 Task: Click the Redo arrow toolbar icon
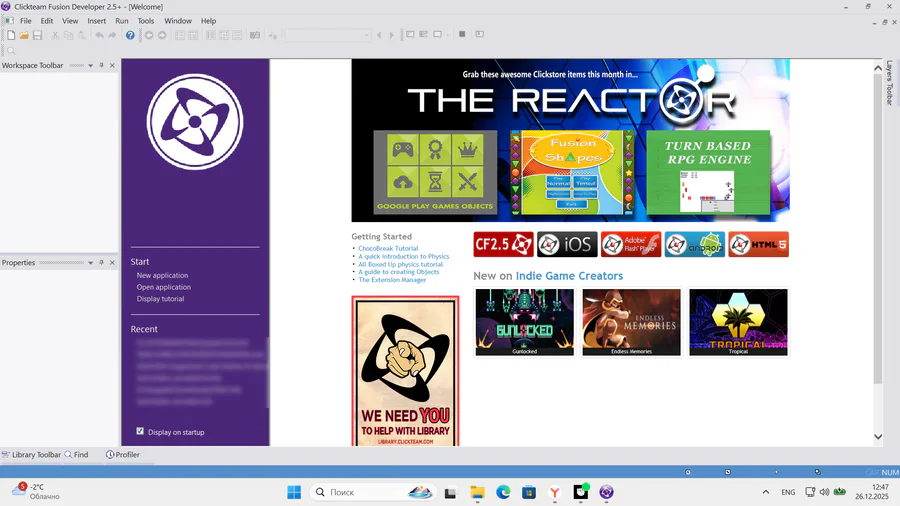click(112, 36)
